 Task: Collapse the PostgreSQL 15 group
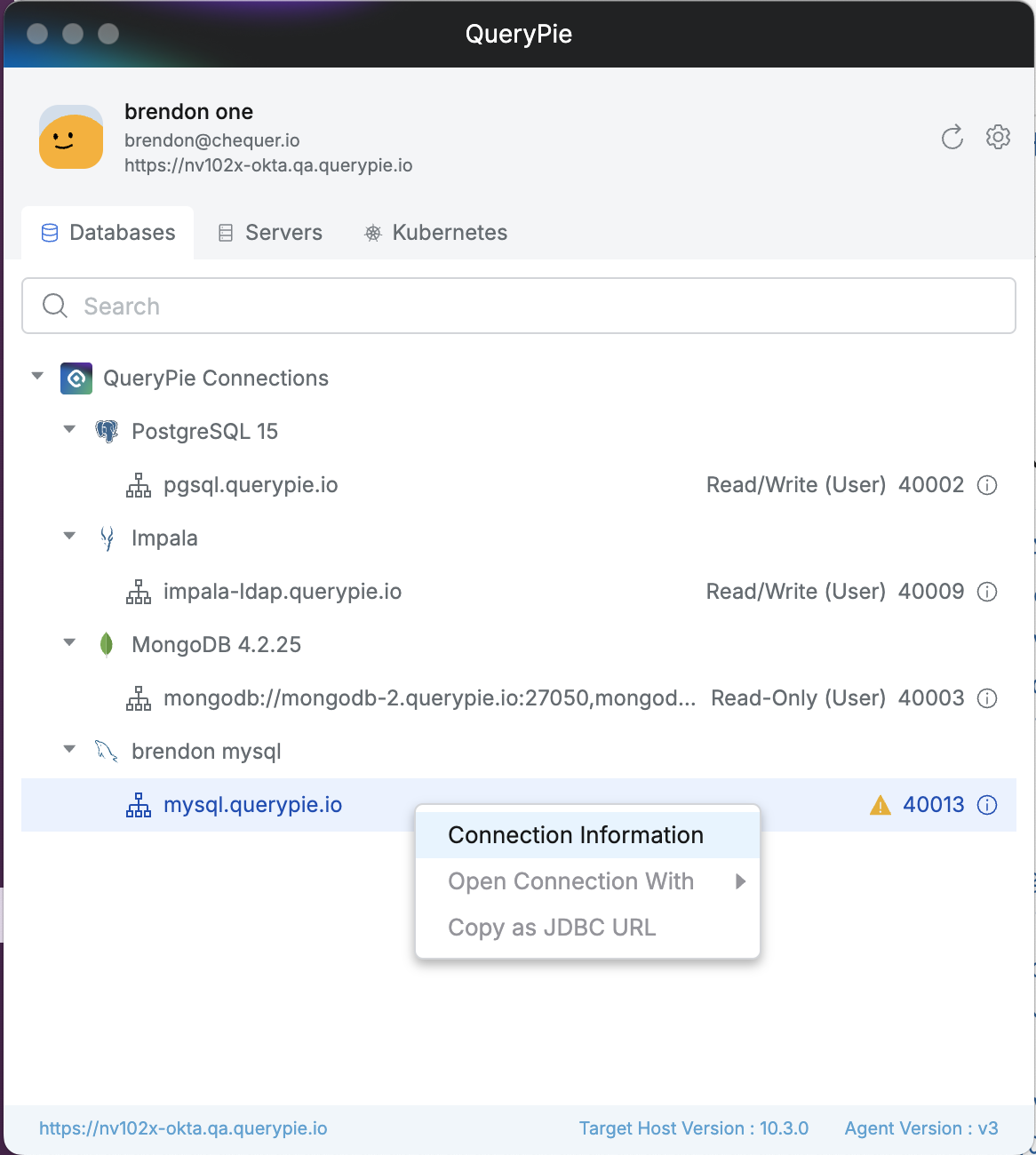pyautogui.click(x=69, y=430)
